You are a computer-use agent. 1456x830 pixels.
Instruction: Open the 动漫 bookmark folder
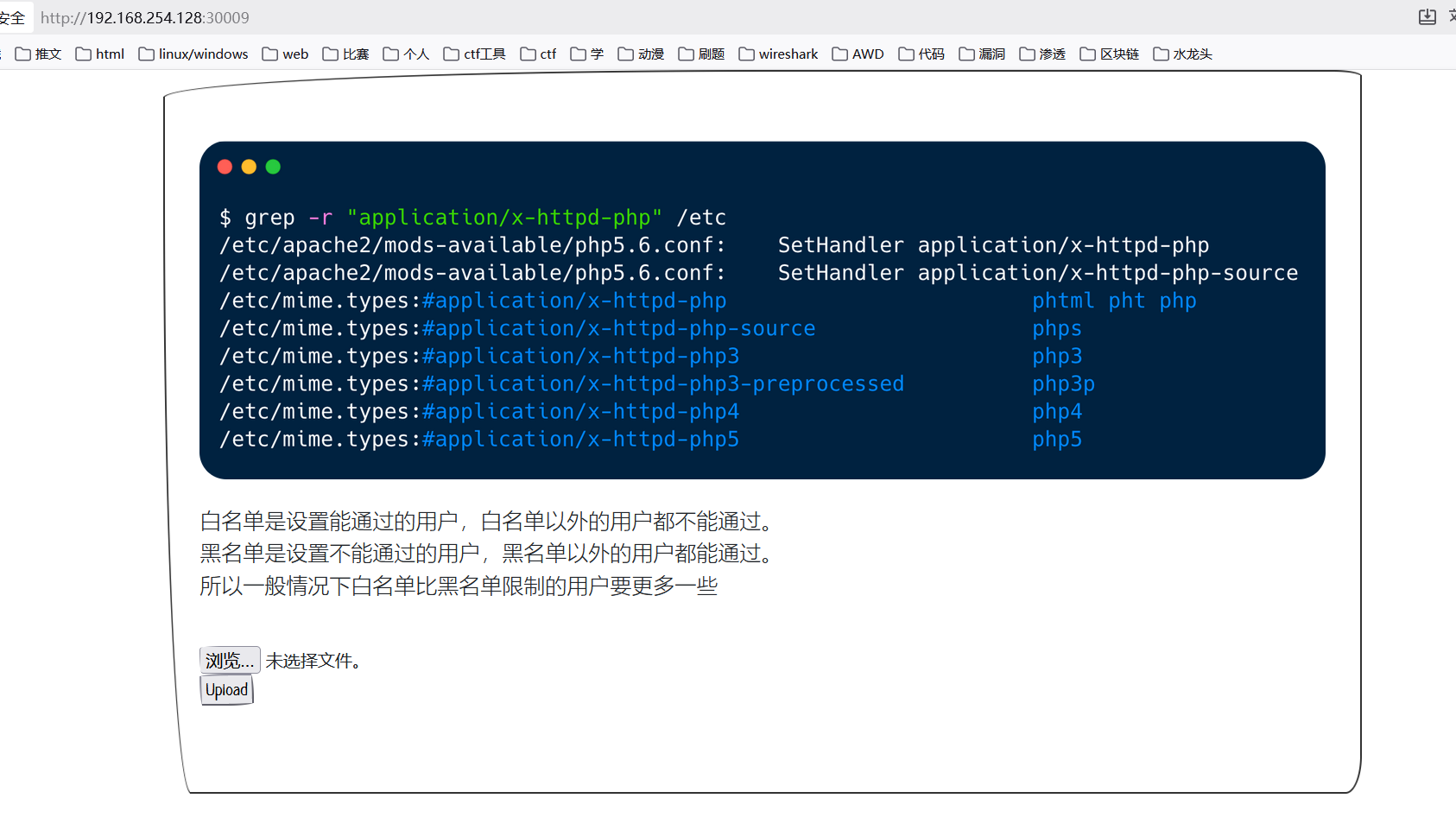[642, 54]
